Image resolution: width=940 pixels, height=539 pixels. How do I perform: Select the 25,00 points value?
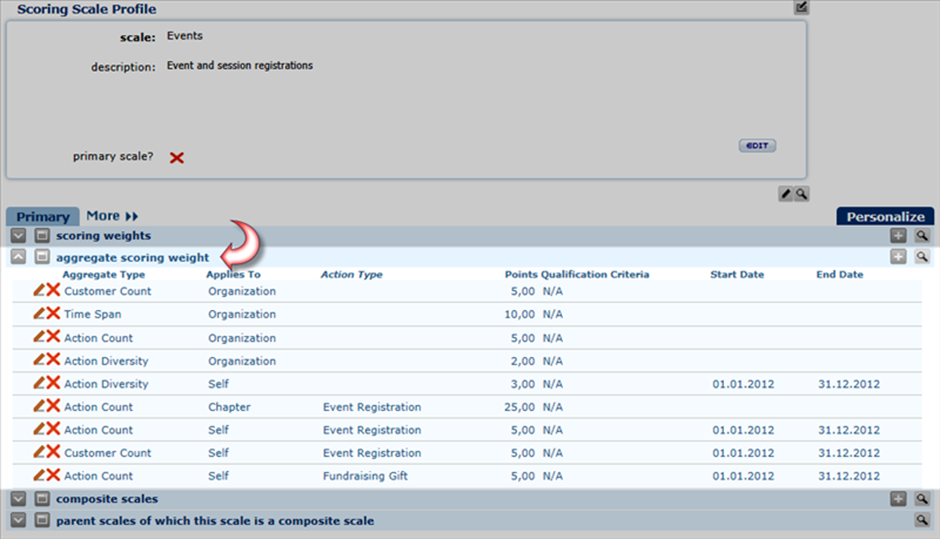coord(519,407)
